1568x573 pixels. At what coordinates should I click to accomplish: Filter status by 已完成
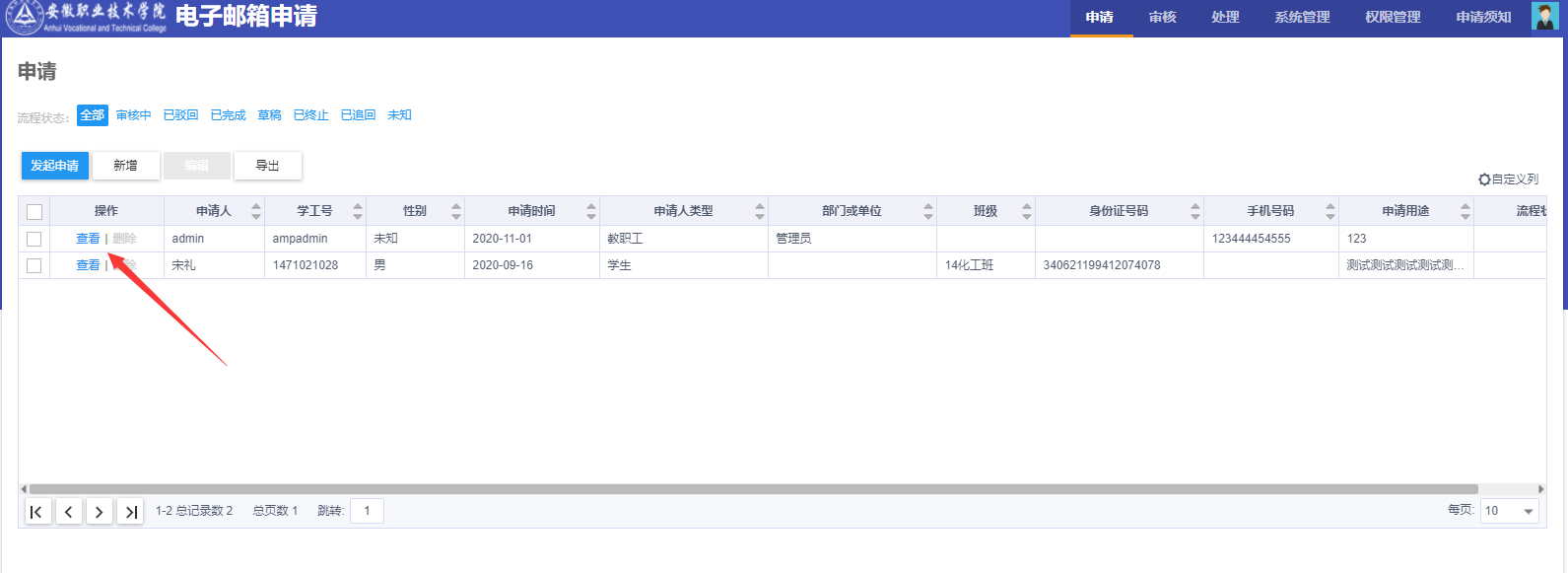pos(229,115)
